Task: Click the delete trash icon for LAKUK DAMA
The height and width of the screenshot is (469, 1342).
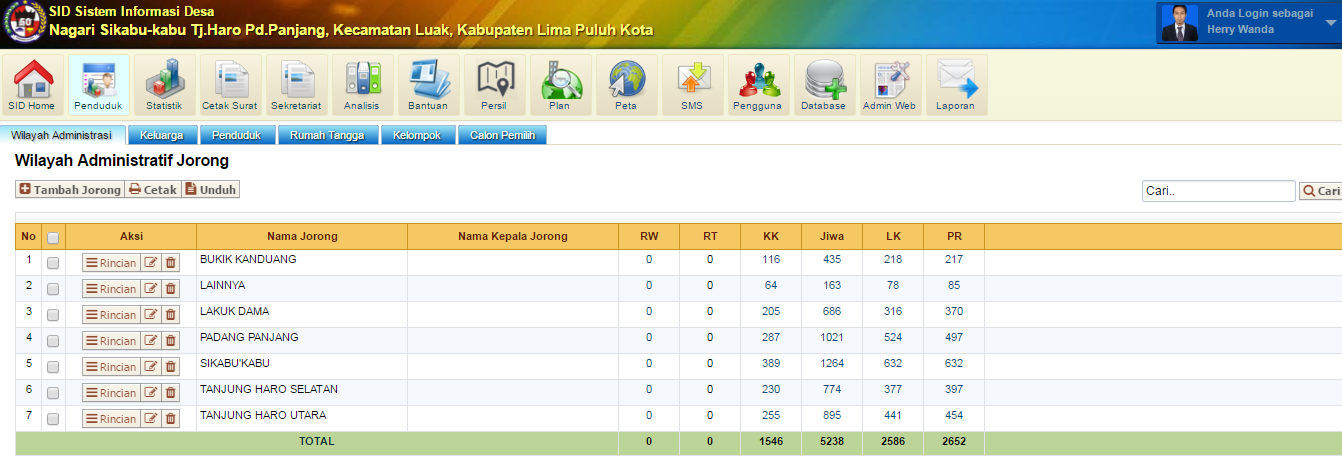Action: tap(170, 315)
